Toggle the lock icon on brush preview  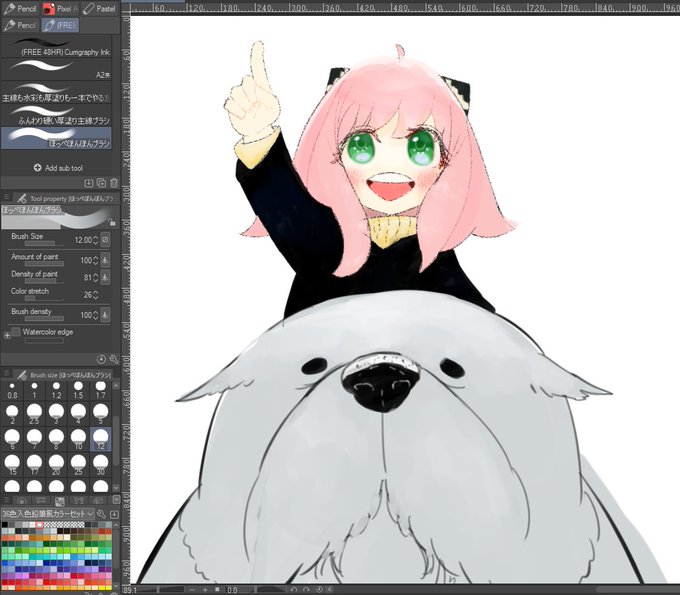coord(112,222)
